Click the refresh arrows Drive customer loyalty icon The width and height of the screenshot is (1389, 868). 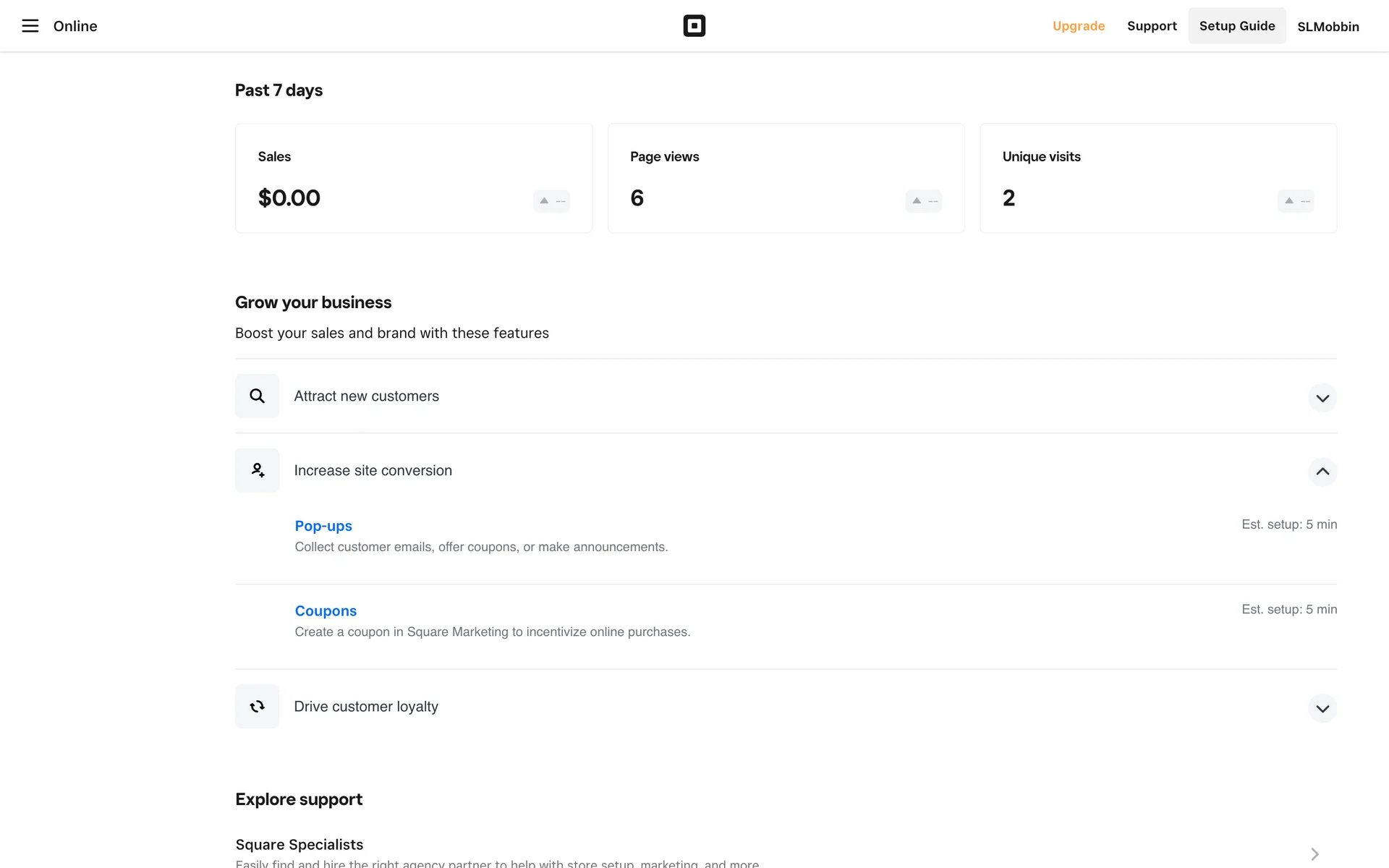[x=257, y=706]
